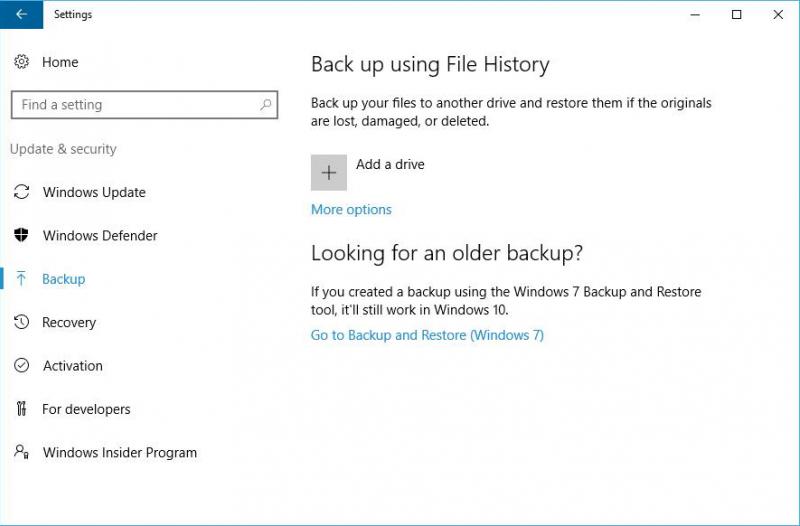Open Windows Insider Program settings
This screenshot has width=800, height=526.
coord(120,452)
